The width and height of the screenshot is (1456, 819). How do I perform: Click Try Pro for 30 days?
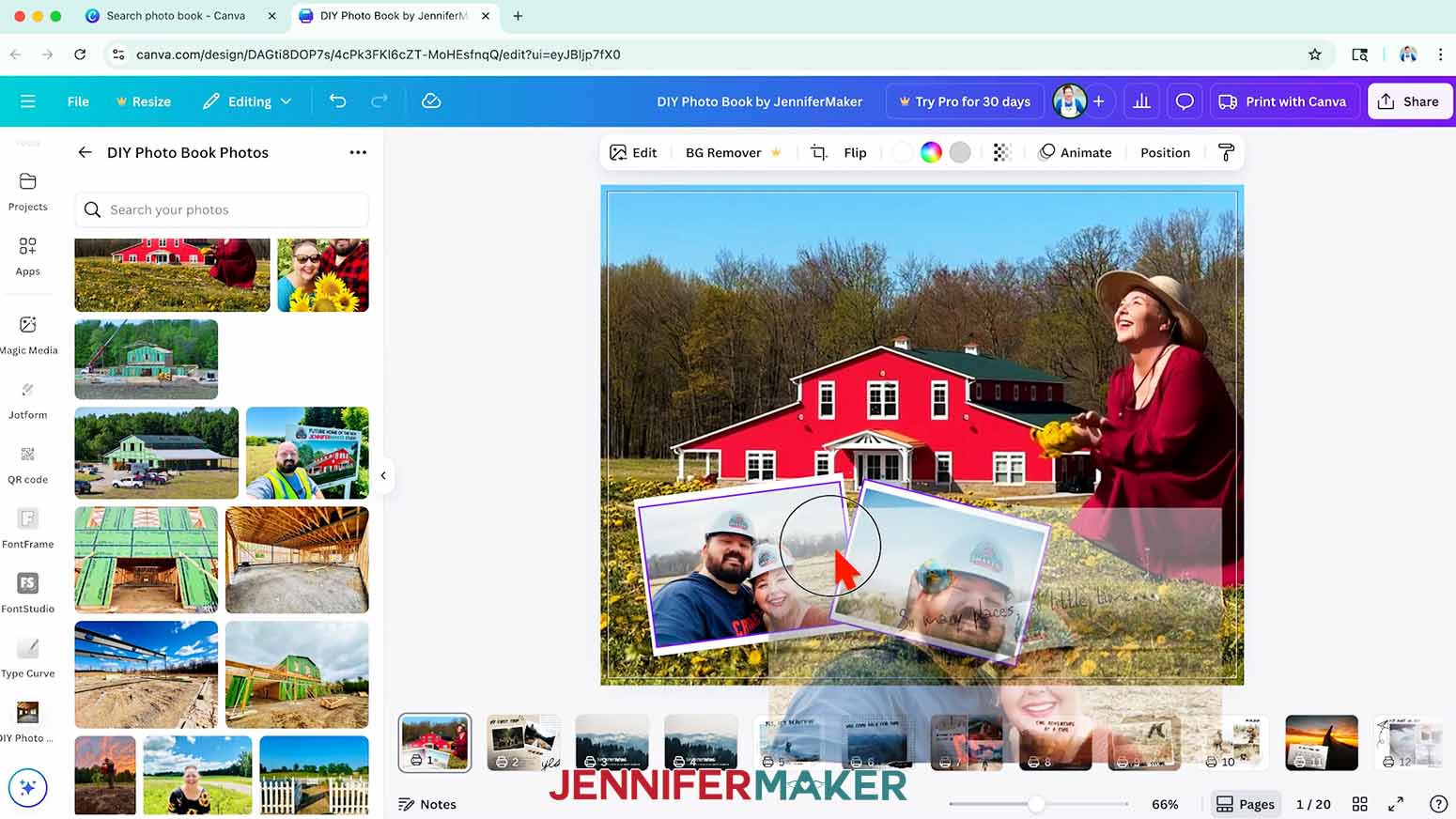point(965,101)
